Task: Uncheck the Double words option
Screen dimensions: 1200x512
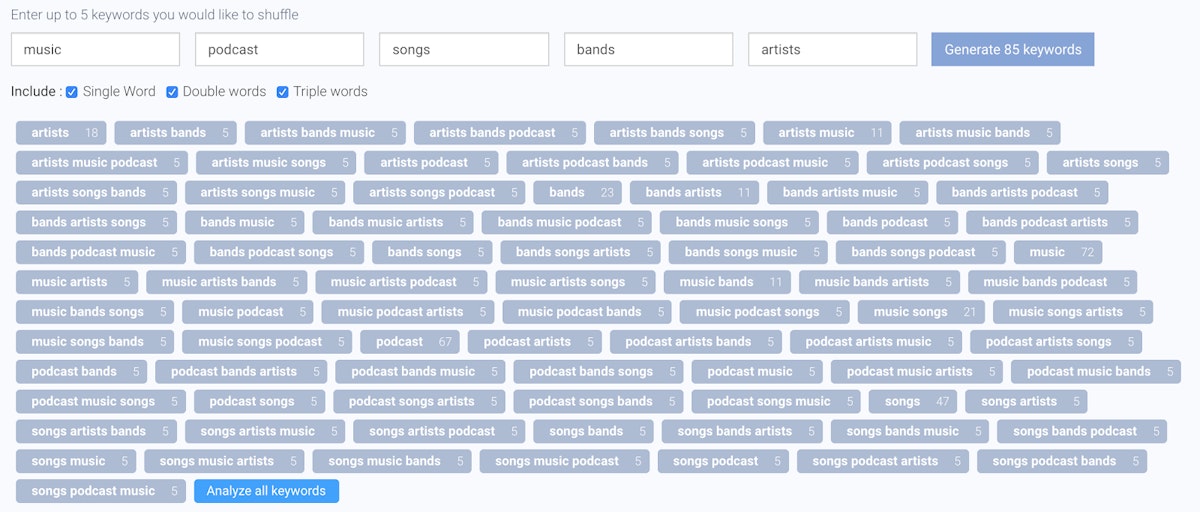Action: tap(172, 92)
